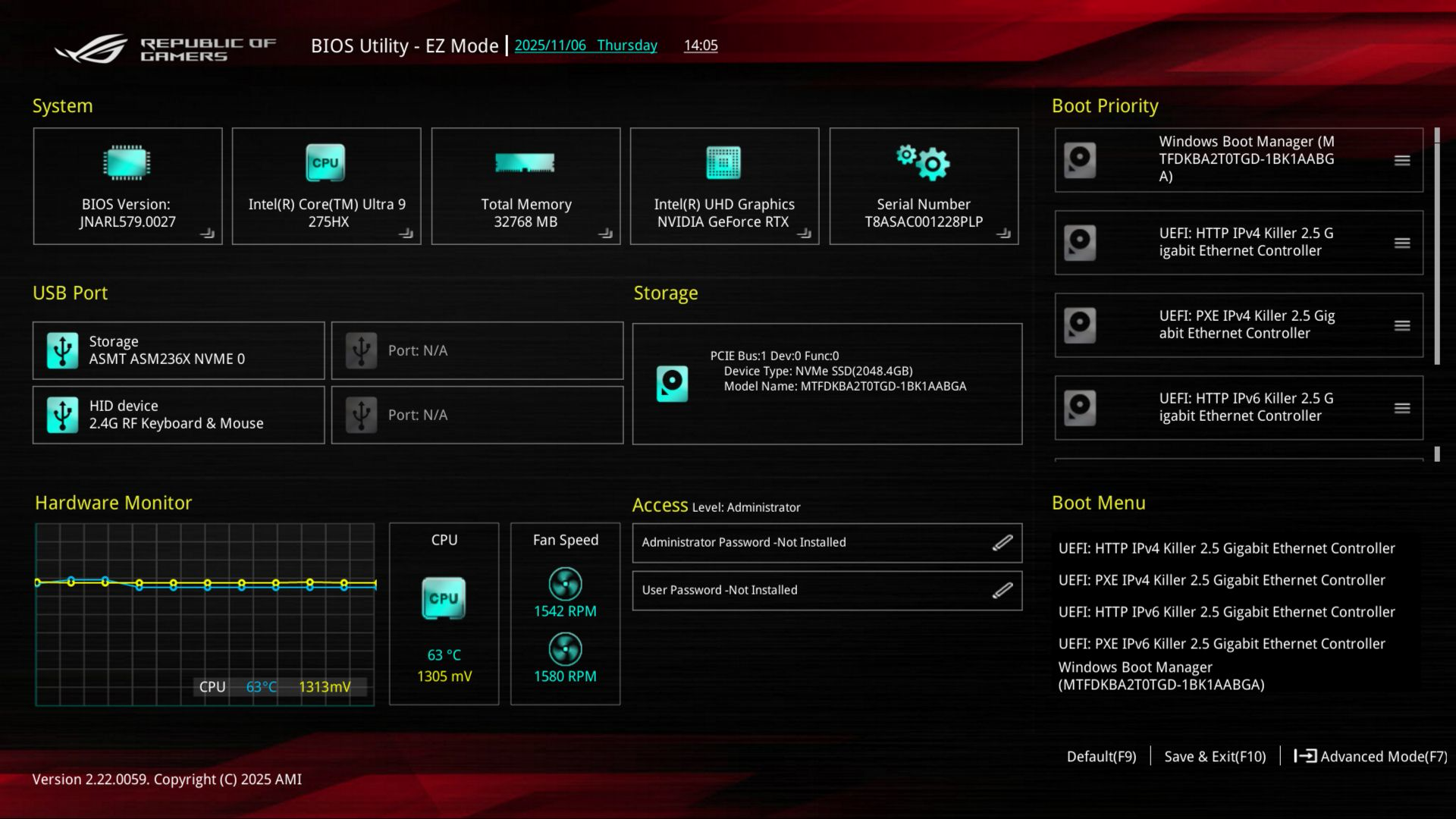
Task: Click the Serial Number gears icon
Action: (923, 162)
